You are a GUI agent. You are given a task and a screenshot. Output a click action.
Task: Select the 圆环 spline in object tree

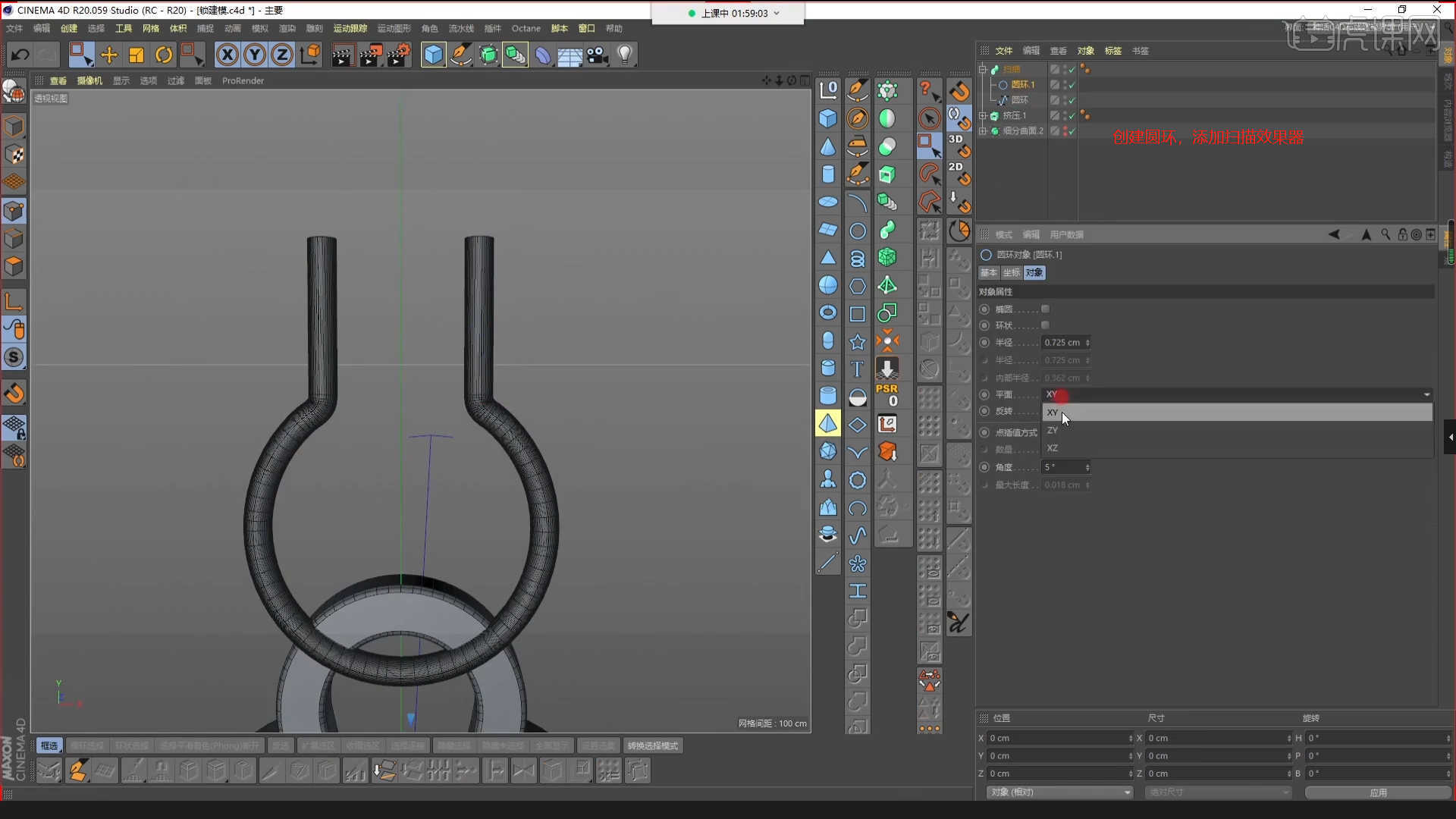tap(1020, 100)
